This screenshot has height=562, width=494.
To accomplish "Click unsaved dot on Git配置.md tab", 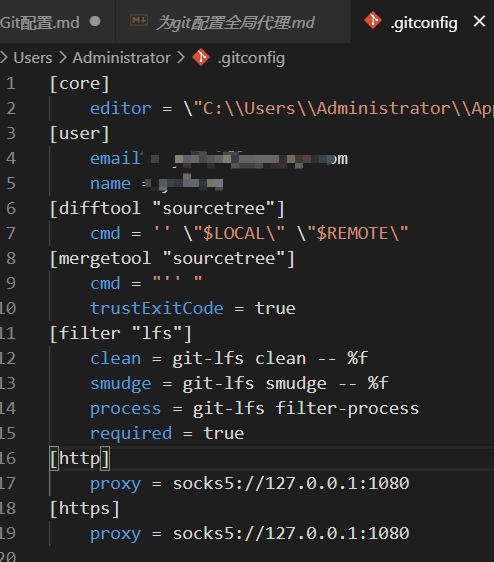I will 95,21.
